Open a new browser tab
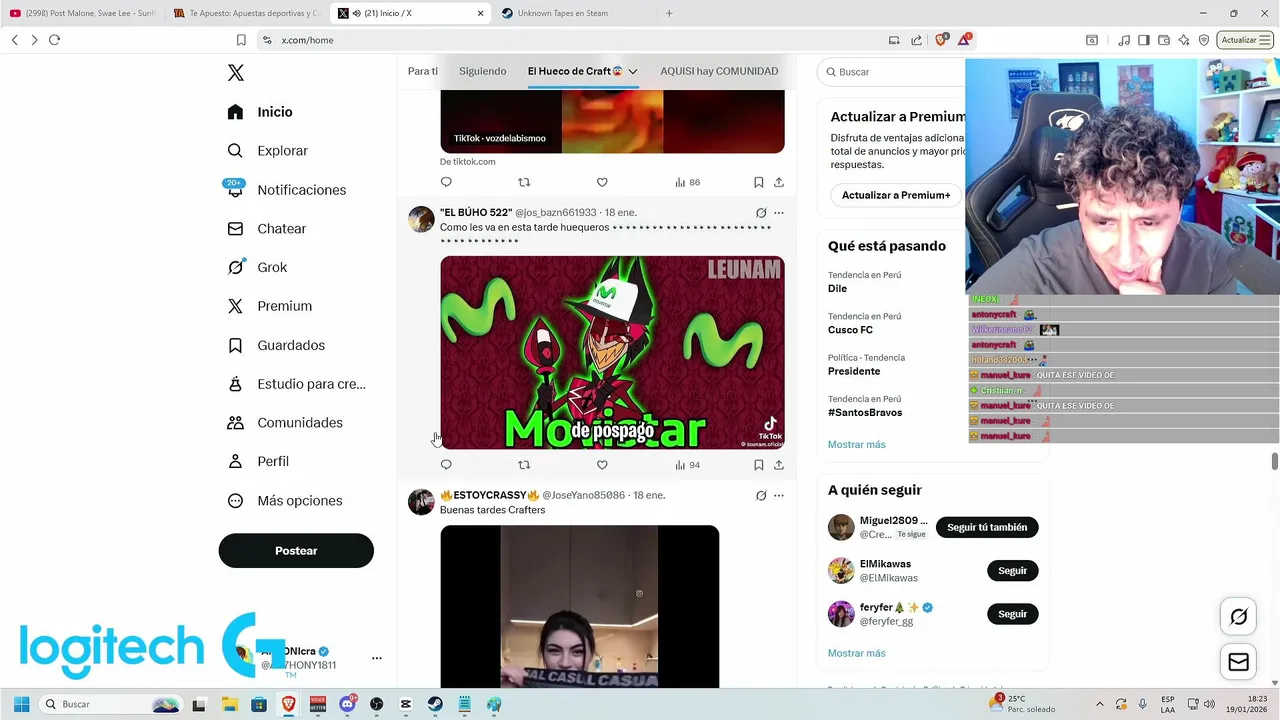 tap(669, 13)
